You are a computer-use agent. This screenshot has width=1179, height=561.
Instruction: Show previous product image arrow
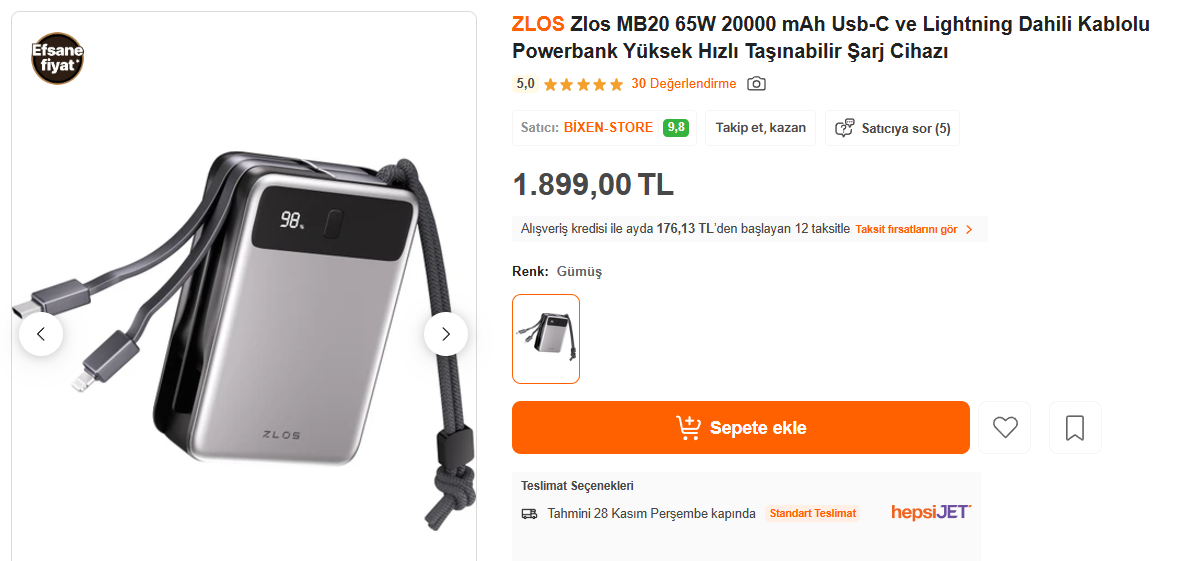tap(41, 334)
